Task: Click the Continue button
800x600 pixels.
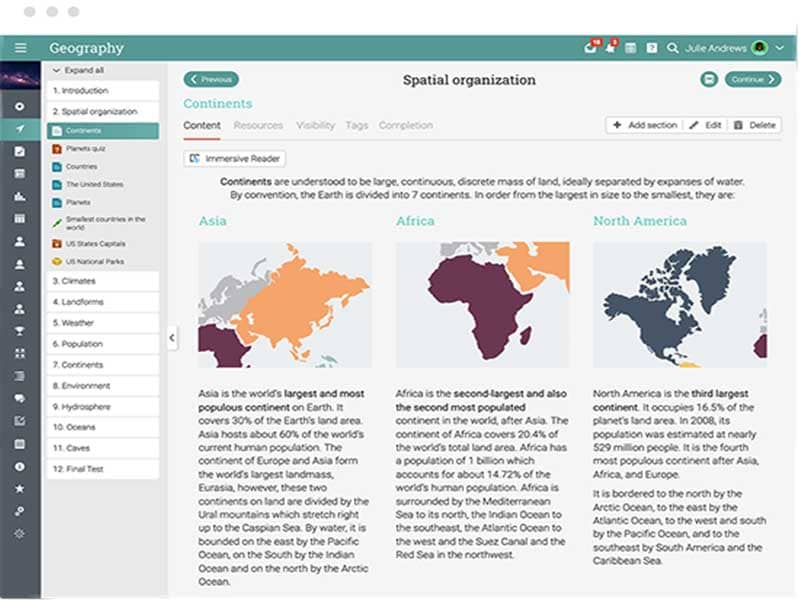Action: pos(753,79)
